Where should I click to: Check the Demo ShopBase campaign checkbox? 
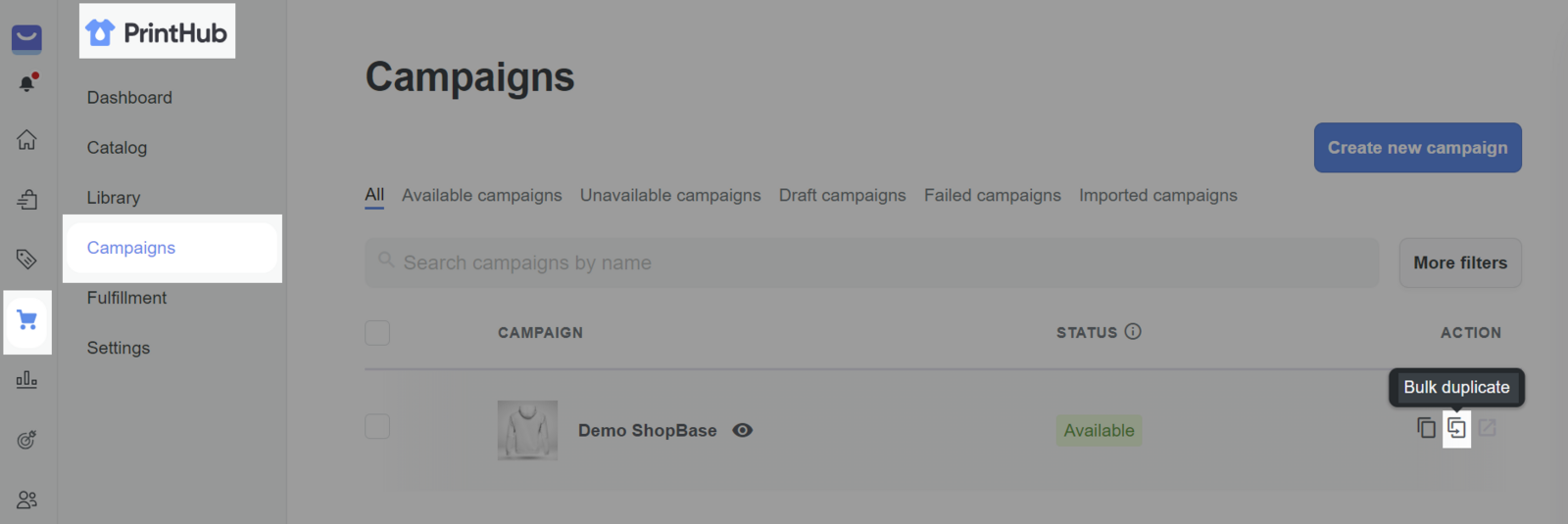pos(377,426)
